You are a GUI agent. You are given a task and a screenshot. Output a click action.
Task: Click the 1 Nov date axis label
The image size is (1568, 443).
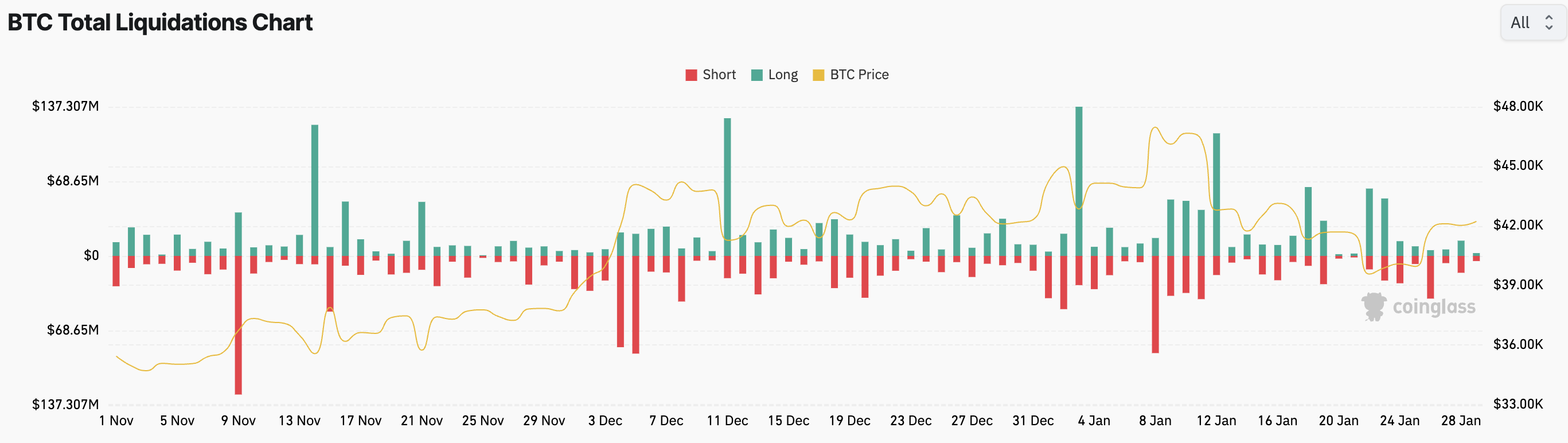pyautogui.click(x=116, y=421)
